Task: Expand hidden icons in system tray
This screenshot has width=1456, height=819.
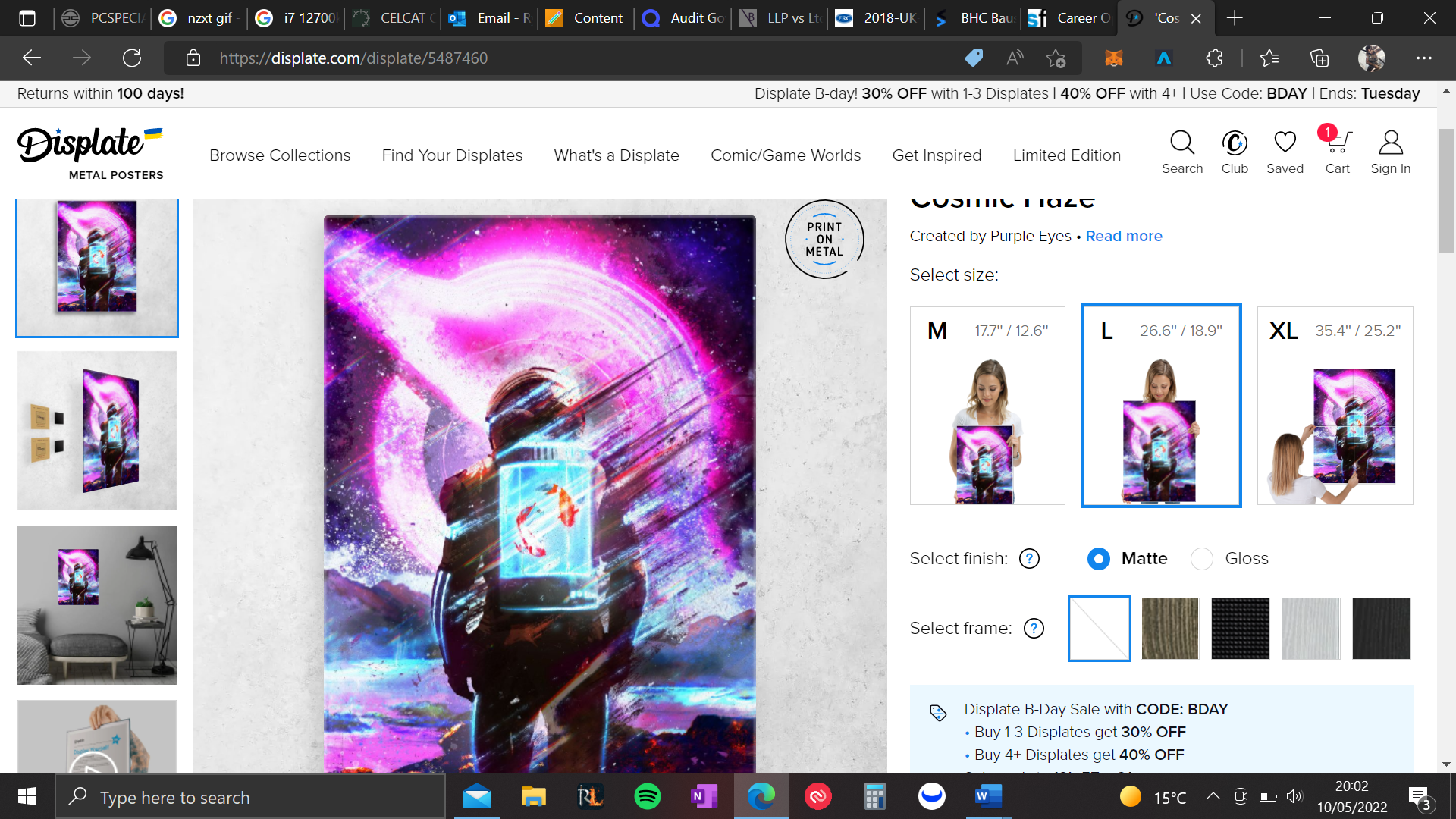Action: 1212,797
